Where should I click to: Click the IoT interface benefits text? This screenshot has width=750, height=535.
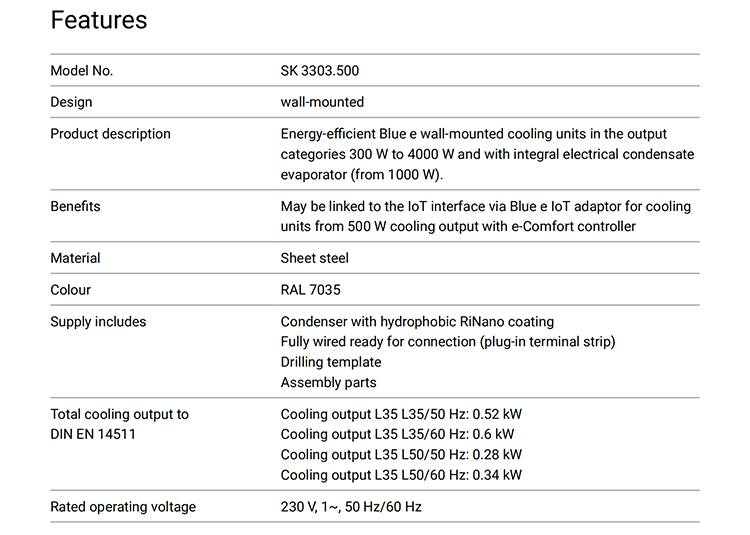[x=486, y=217]
